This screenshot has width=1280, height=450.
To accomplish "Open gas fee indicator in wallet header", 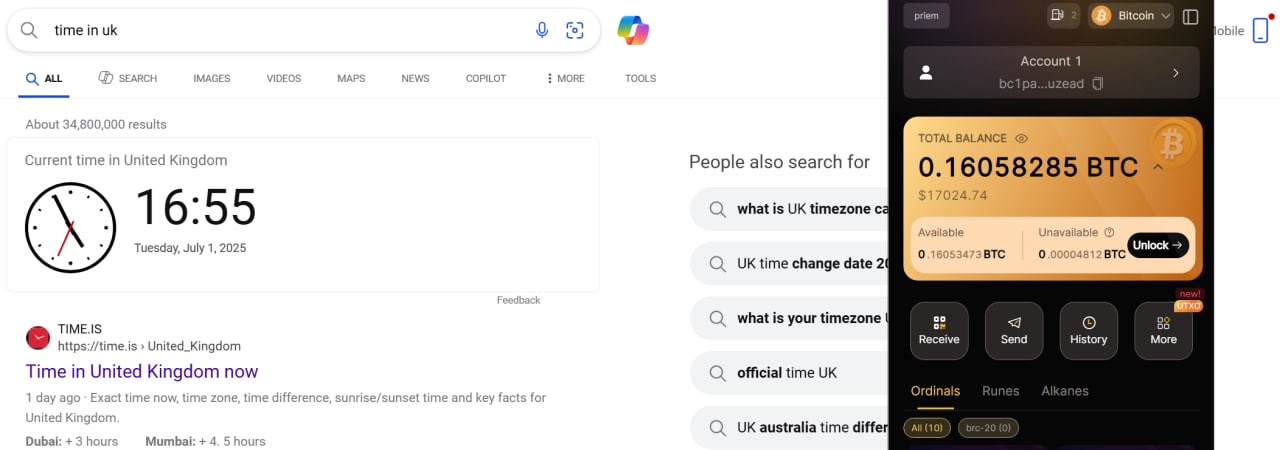I will pos(1063,16).
